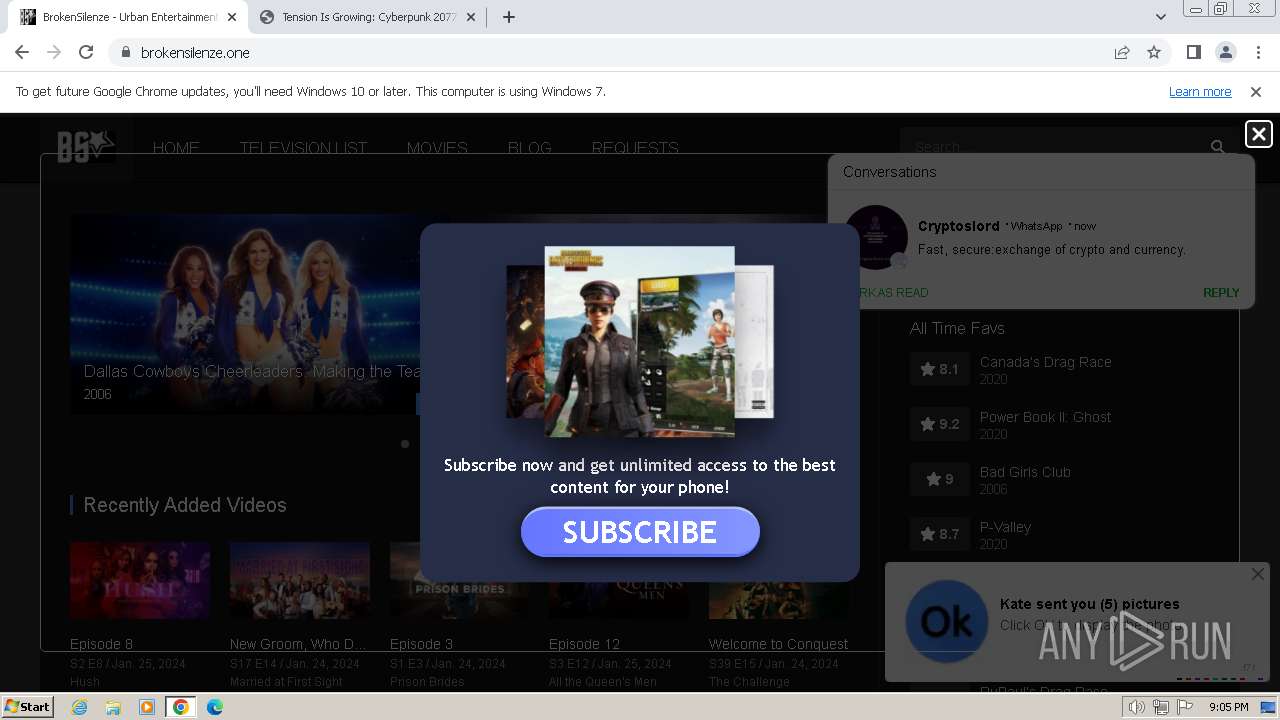Viewport: 1280px width, 720px height.
Task: Switch to the Tension Is Growing Cyberpunk tab
Action: 368,17
